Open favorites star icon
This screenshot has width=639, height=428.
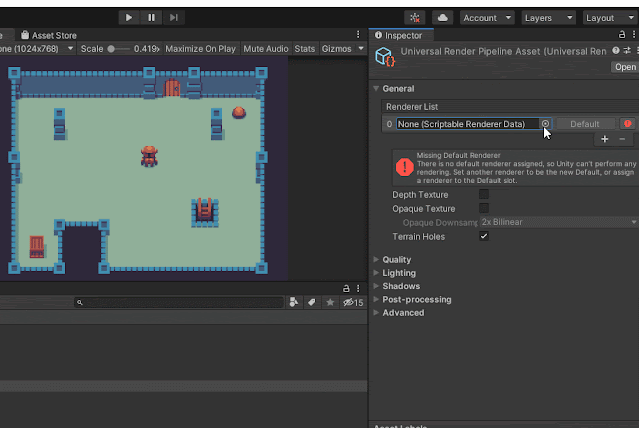coord(330,302)
